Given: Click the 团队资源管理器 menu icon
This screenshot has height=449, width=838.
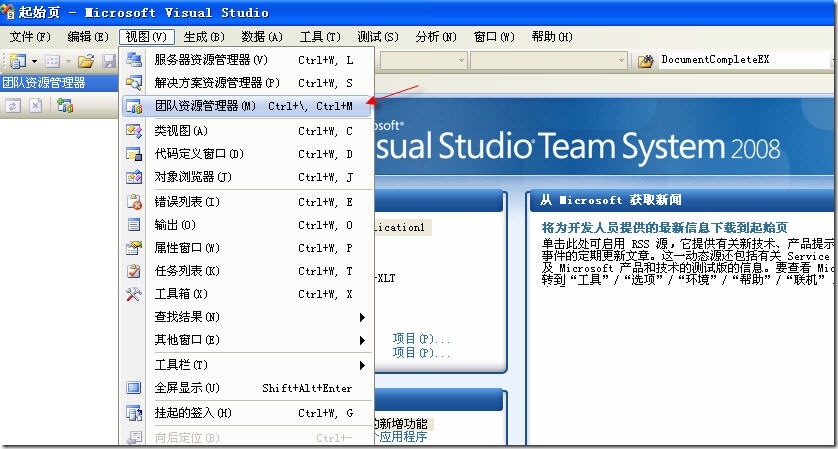Looking at the screenshot, I should [x=134, y=106].
